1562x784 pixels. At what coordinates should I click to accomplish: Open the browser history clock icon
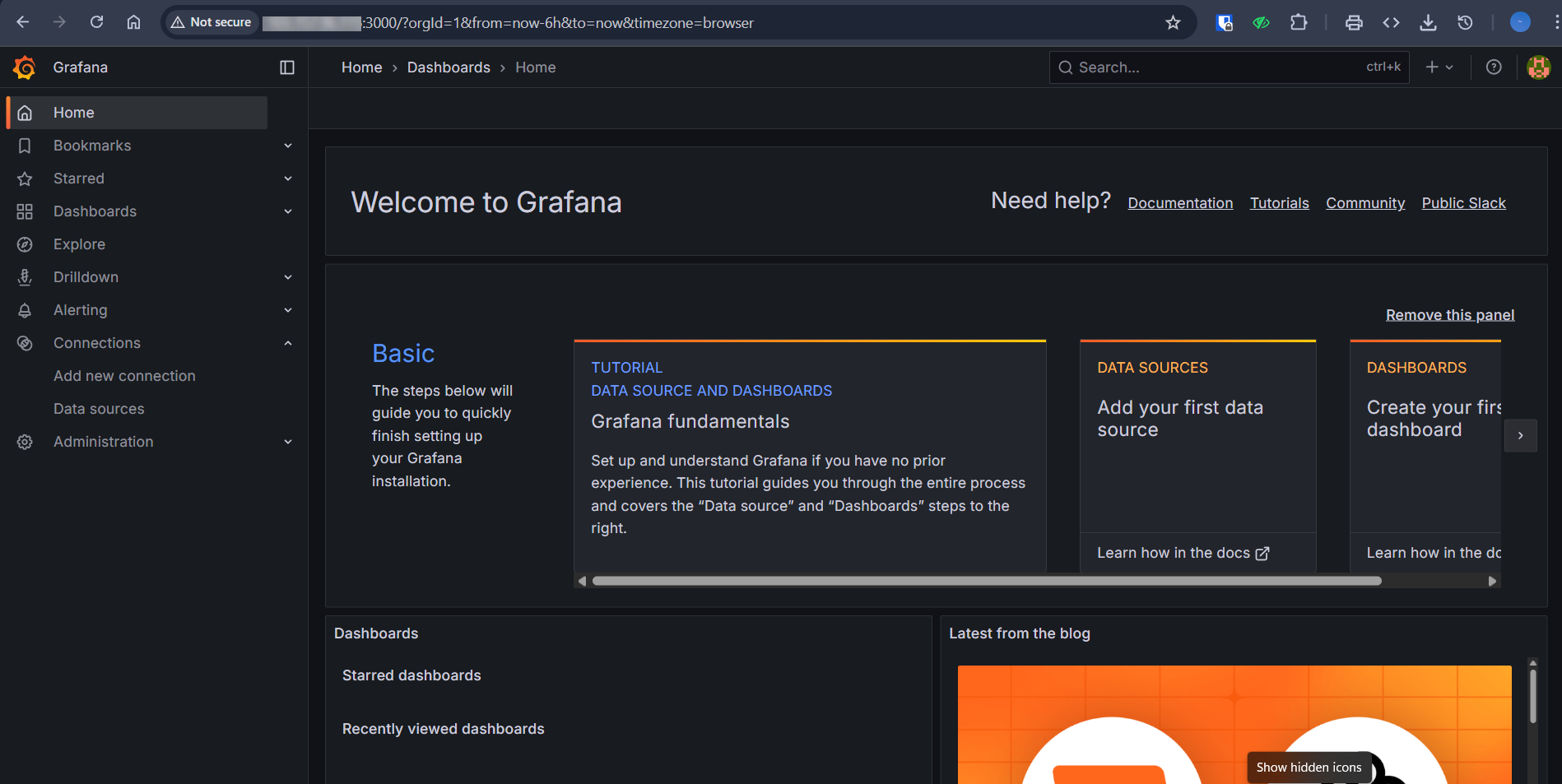click(x=1465, y=23)
